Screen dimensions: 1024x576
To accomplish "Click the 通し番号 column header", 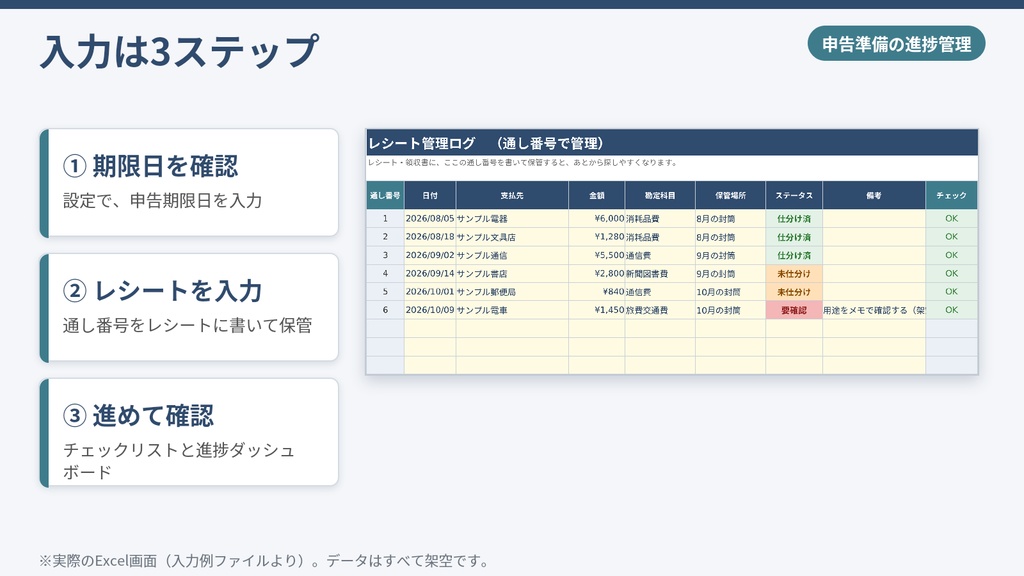I will click(385, 195).
